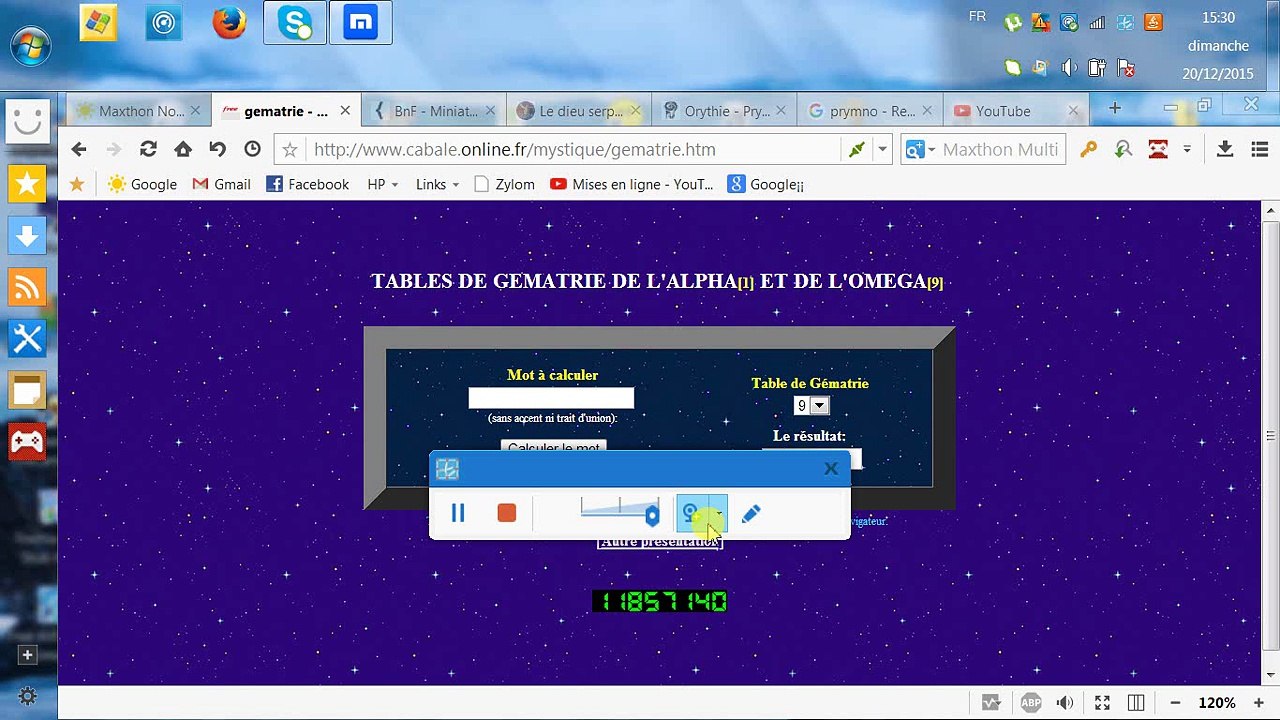Open the Mises en ligne - YouT... bookmark
This screenshot has width=1280, height=720.
point(631,184)
